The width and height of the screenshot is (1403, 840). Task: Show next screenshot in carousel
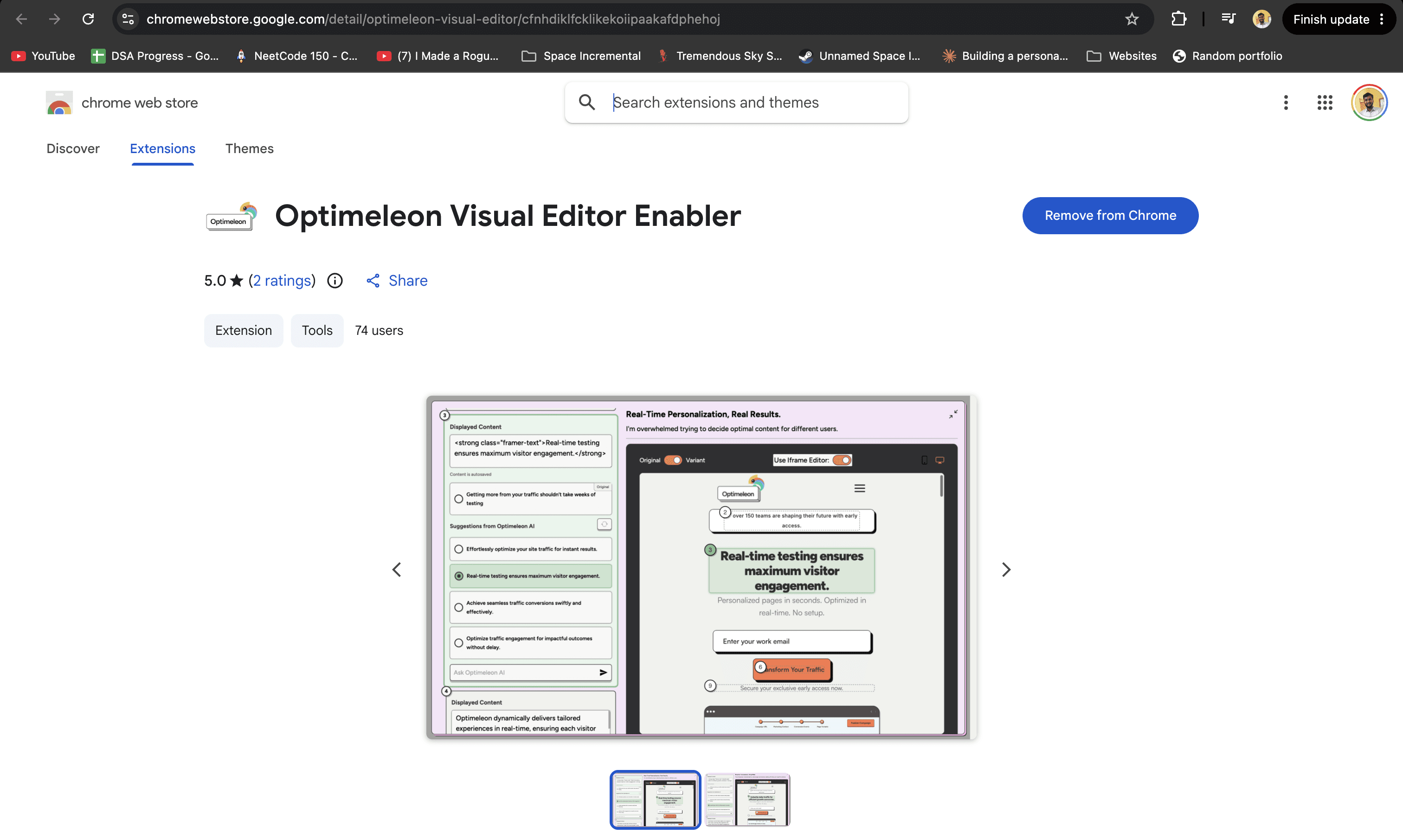click(1005, 570)
